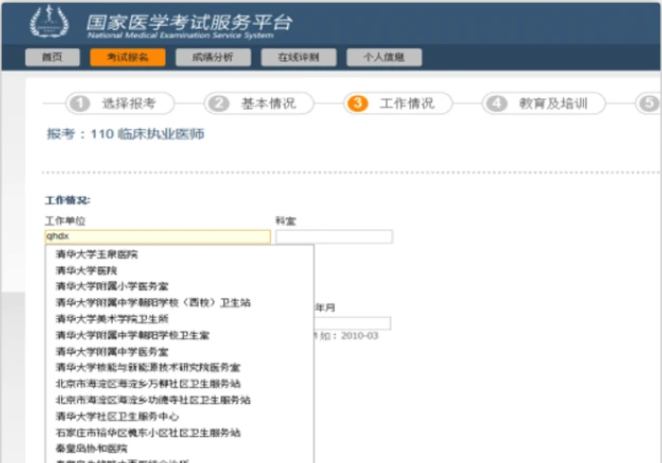Choose 清华大学玉泉医院 from suggestion list

click(97, 255)
